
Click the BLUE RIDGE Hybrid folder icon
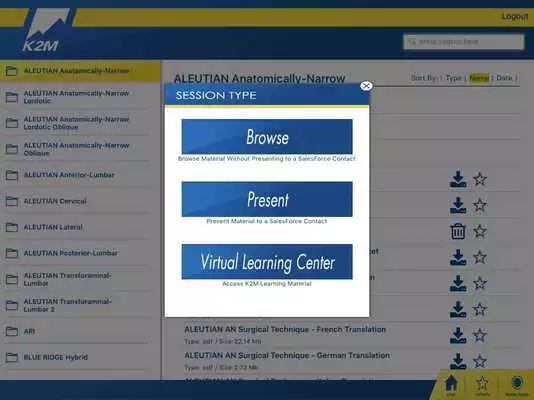click(x=12, y=357)
